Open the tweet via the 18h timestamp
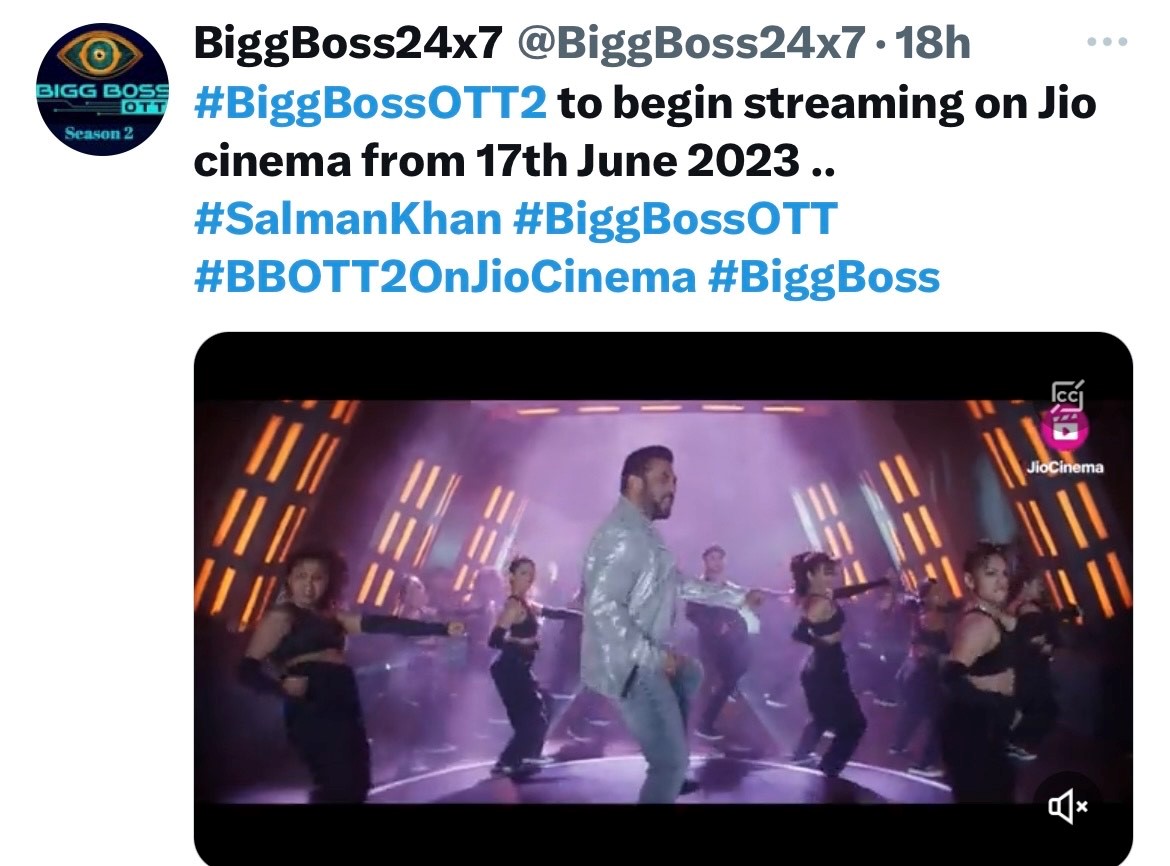The height and width of the screenshot is (866, 1170). click(x=933, y=44)
